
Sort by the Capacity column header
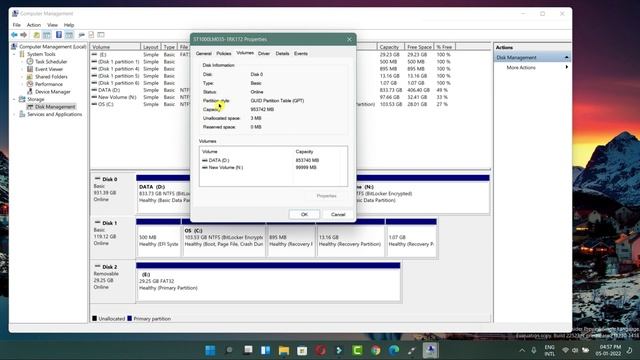tap(391, 47)
